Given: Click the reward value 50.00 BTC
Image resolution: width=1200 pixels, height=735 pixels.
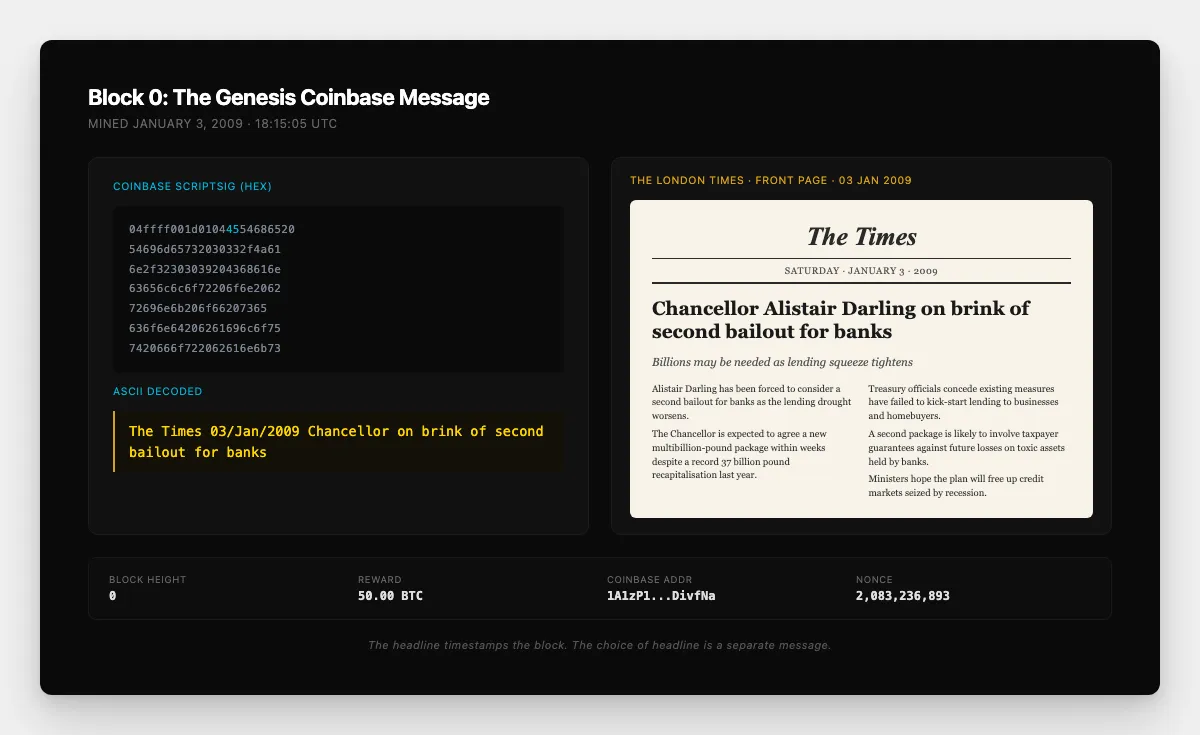Looking at the screenshot, I should [390, 596].
